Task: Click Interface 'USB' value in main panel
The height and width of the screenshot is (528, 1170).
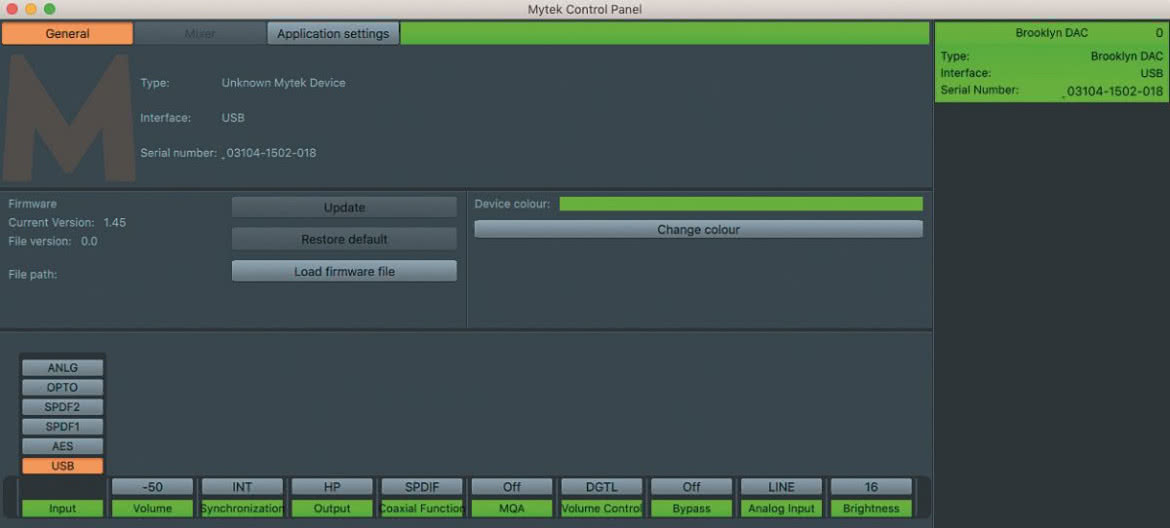Action: [233, 118]
